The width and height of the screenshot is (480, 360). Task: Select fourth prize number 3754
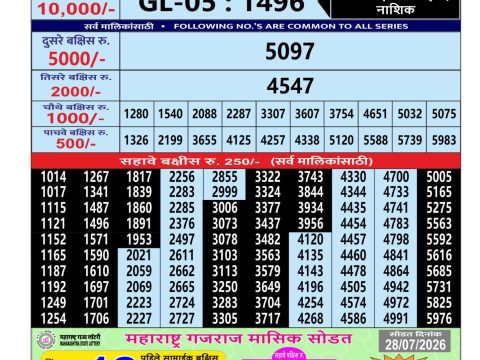point(341,114)
